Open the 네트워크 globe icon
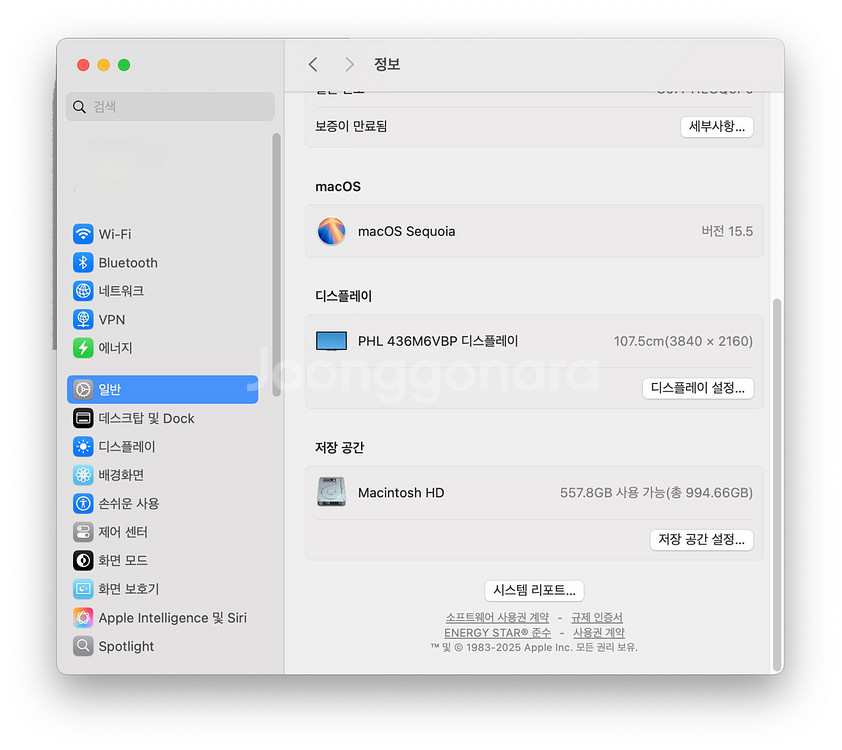Screen dimensions: 842x750 click(x=83, y=291)
